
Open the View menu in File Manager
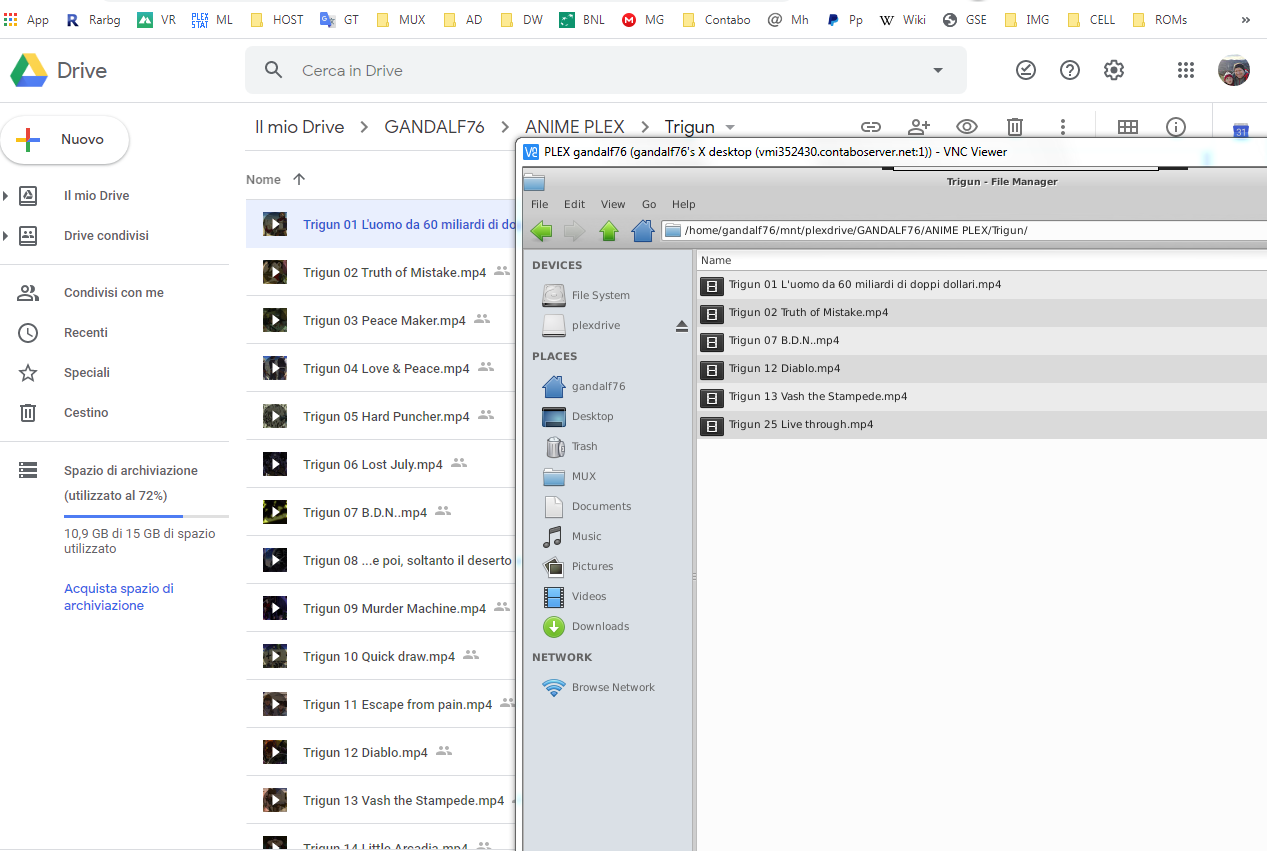(x=613, y=204)
